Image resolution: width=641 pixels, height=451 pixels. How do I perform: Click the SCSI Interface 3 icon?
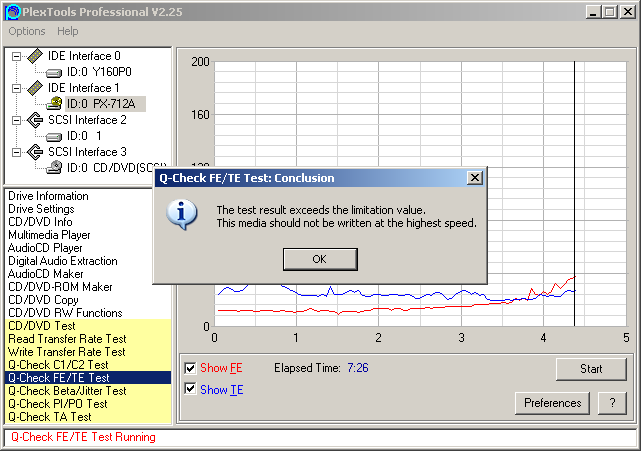[x=35, y=152]
